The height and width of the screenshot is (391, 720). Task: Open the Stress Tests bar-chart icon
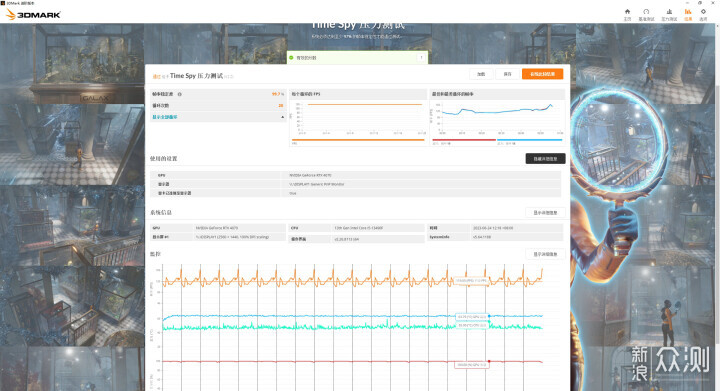click(669, 12)
